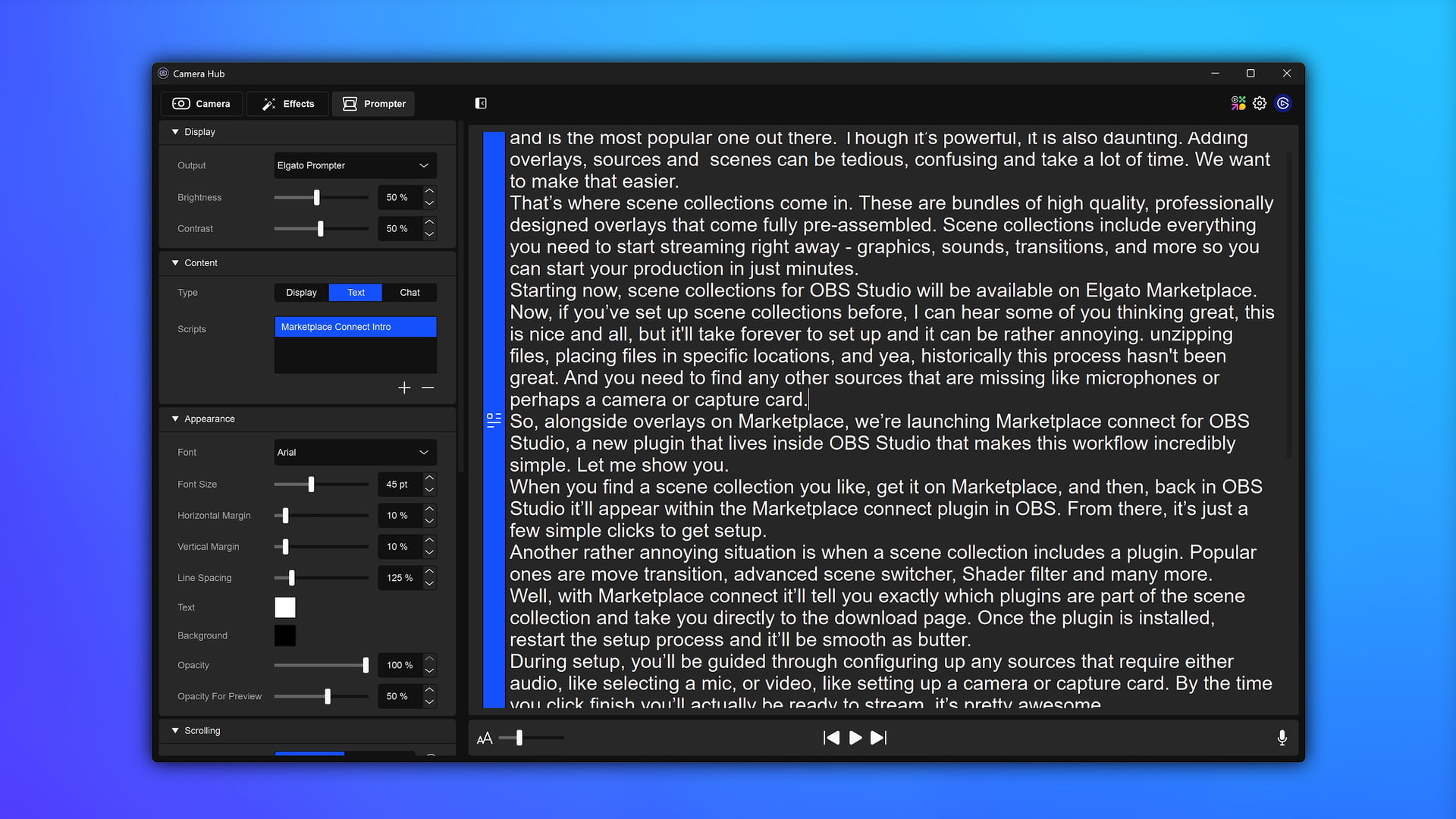Decrease Opacity For Preview with down arrow

[429, 702]
